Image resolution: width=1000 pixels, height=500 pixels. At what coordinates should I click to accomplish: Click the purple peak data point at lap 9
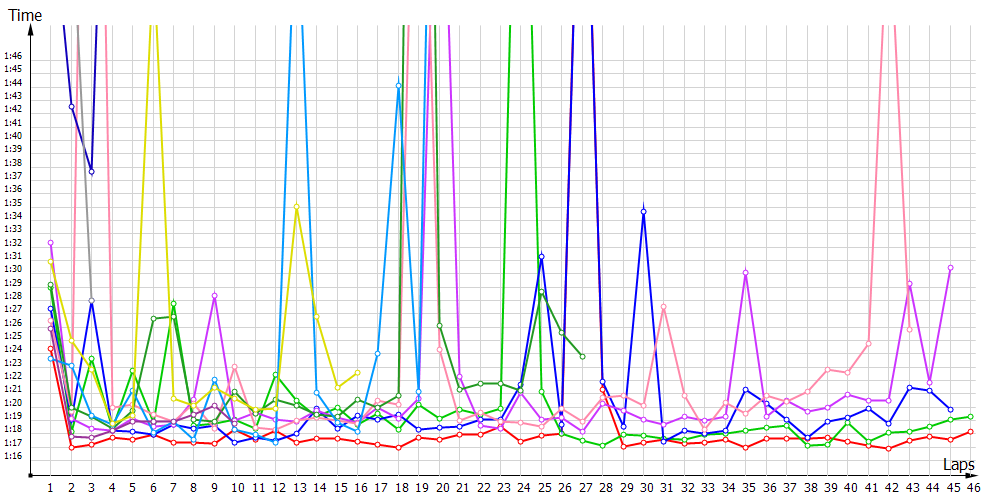click(214, 296)
